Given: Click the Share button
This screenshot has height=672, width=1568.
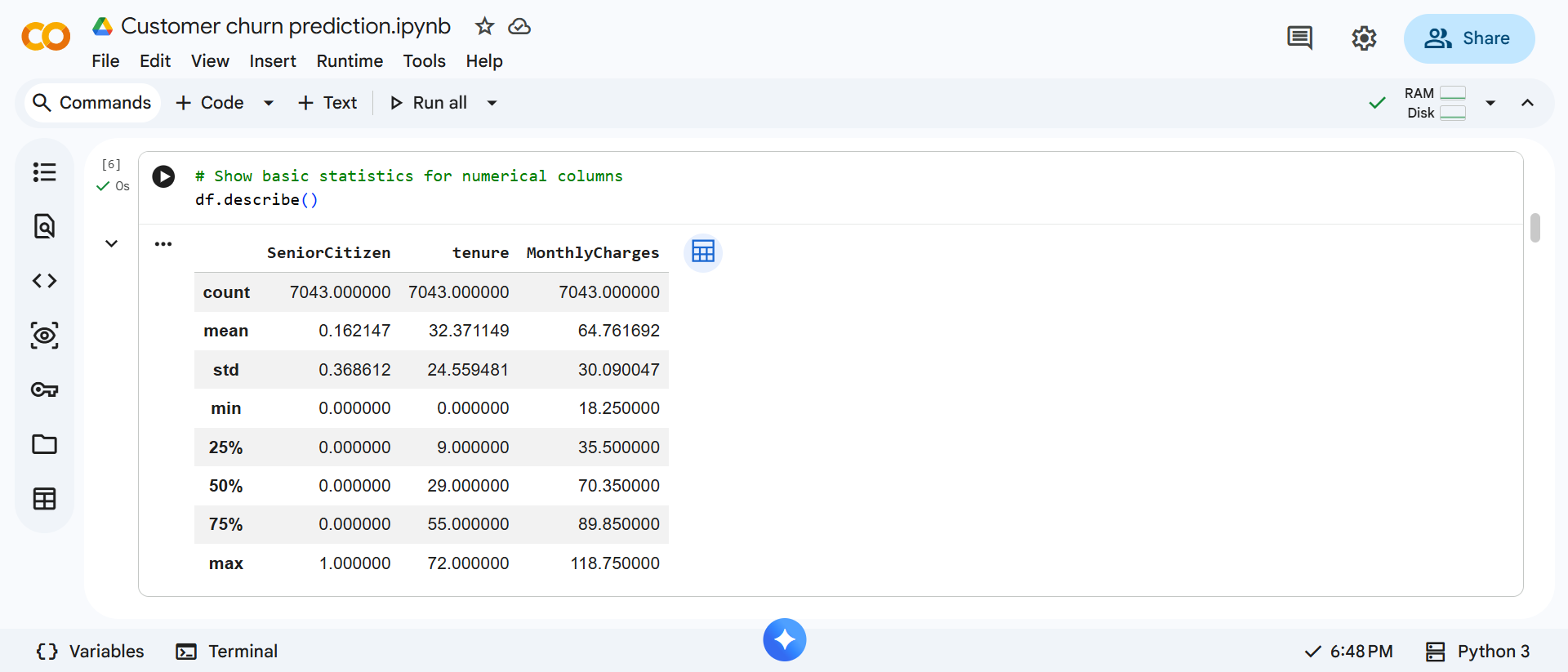Looking at the screenshot, I should 1468,38.
